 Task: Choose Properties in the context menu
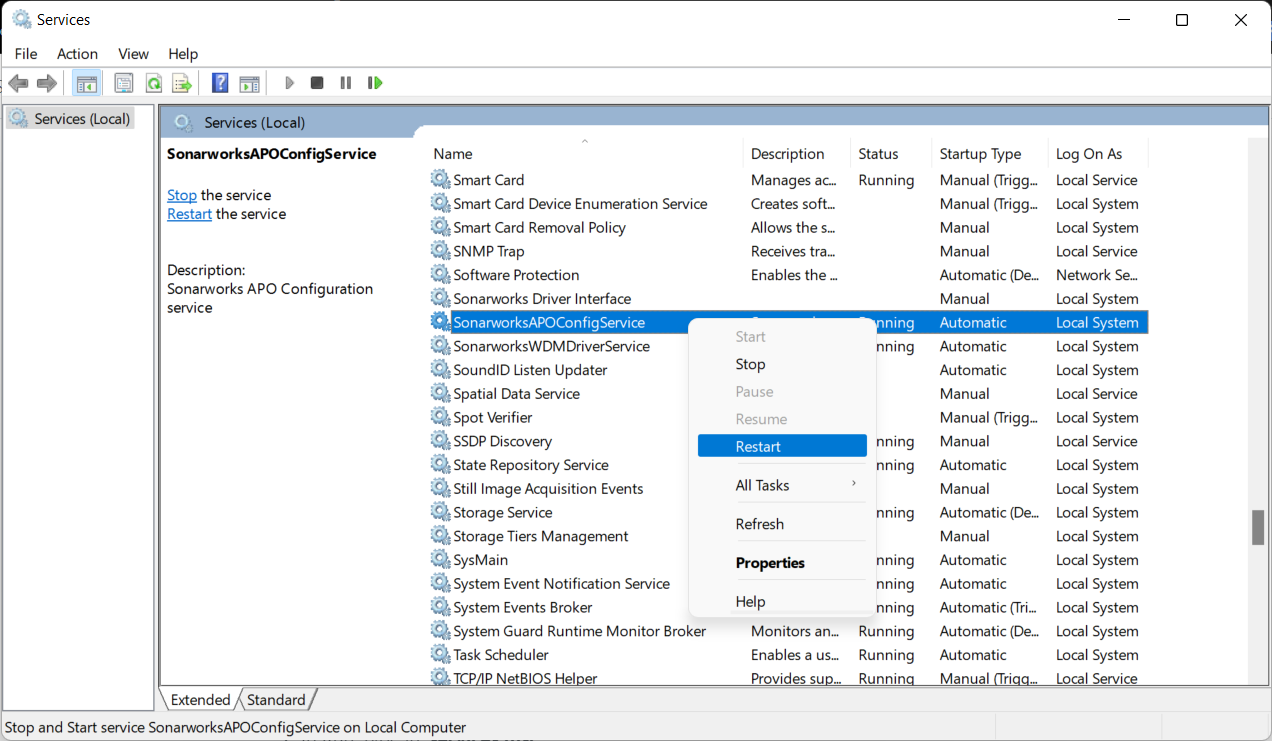[782, 563]
